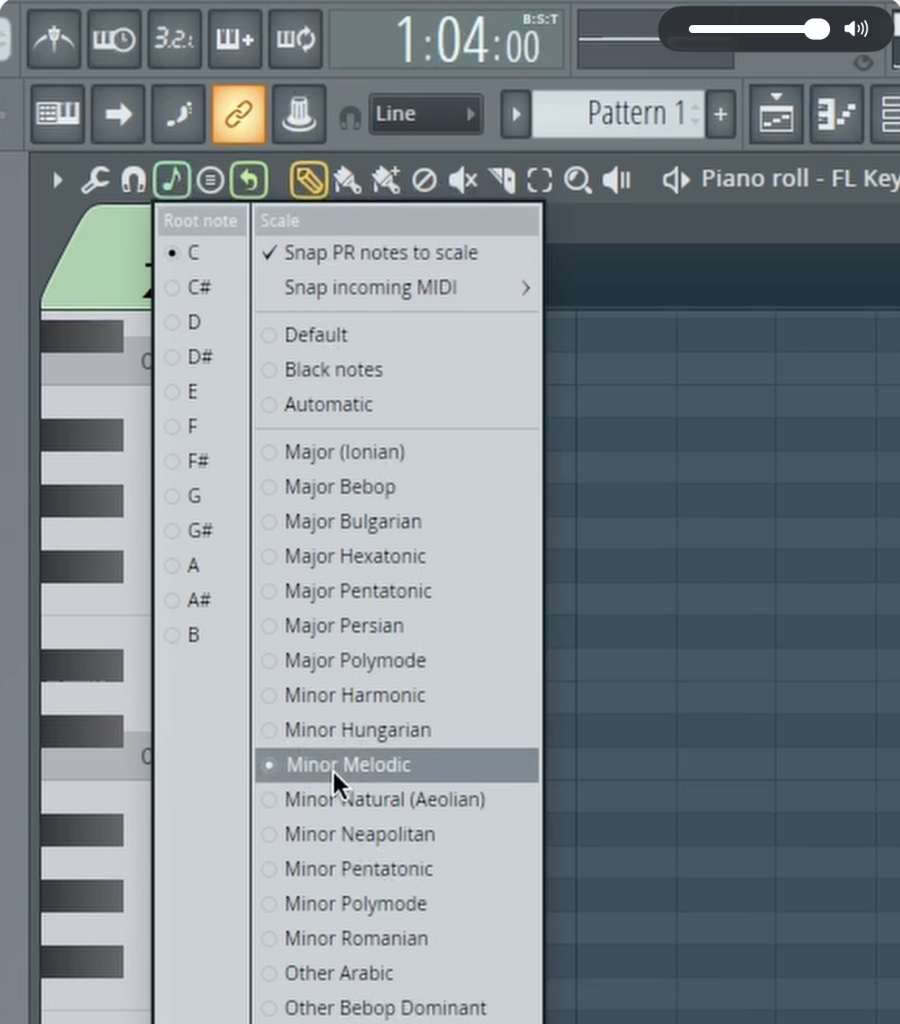
Task: Uncheck Snap PR notes to scale
Action: (x=380, y=253)
